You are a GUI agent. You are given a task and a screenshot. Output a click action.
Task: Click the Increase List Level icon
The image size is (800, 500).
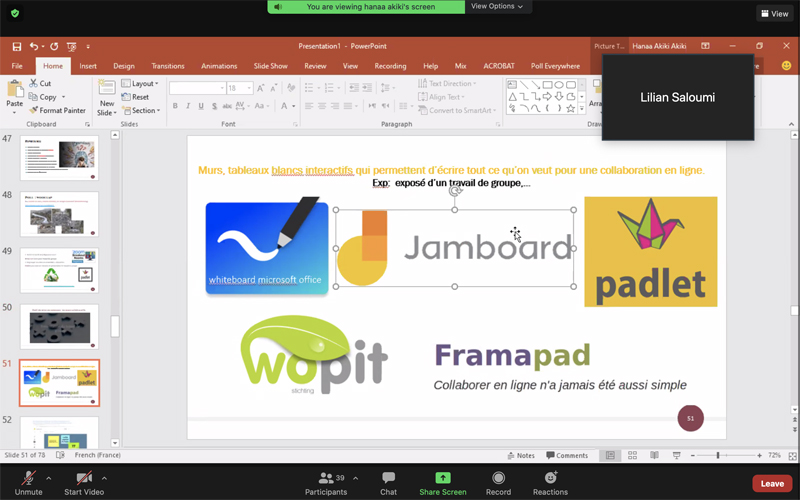[367, 88]
